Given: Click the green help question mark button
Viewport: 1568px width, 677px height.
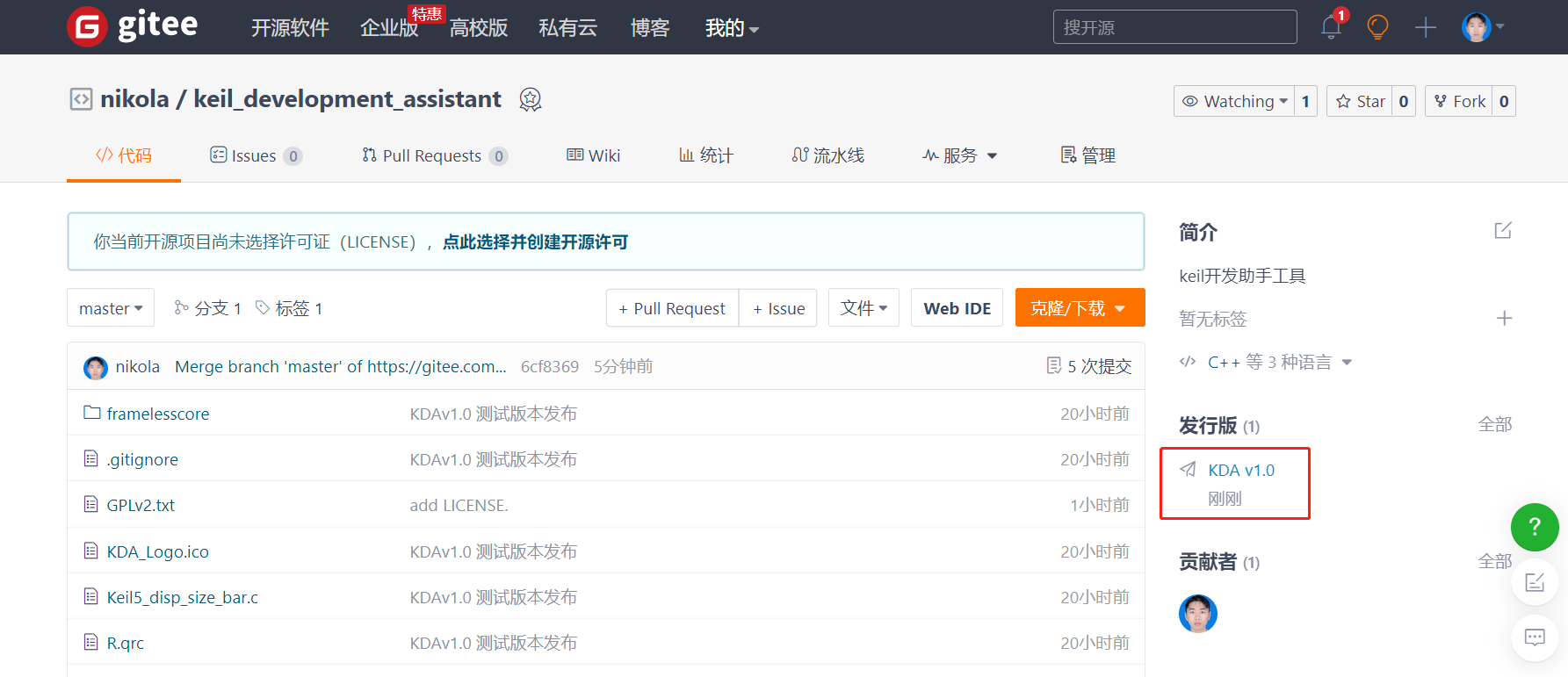Looking at the screenshot, I should (x=1535, y=527).
